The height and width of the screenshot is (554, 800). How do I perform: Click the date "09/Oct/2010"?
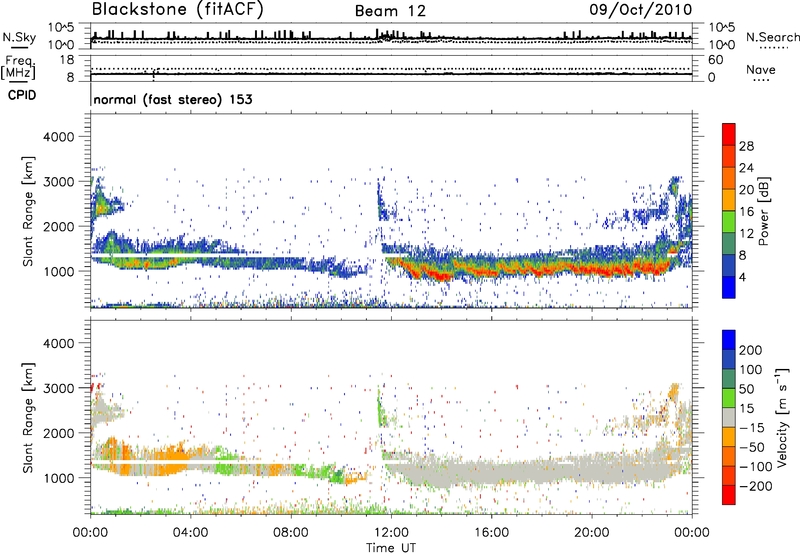[x=640, y=9]
